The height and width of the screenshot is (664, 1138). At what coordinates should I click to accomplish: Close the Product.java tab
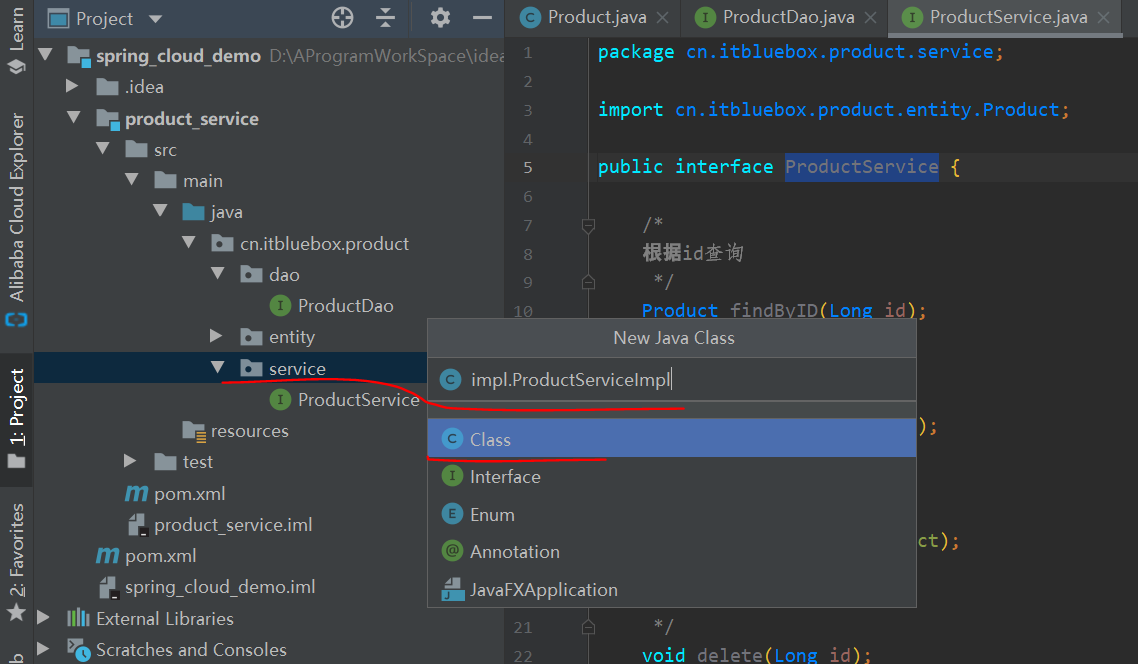click(663, 18)
